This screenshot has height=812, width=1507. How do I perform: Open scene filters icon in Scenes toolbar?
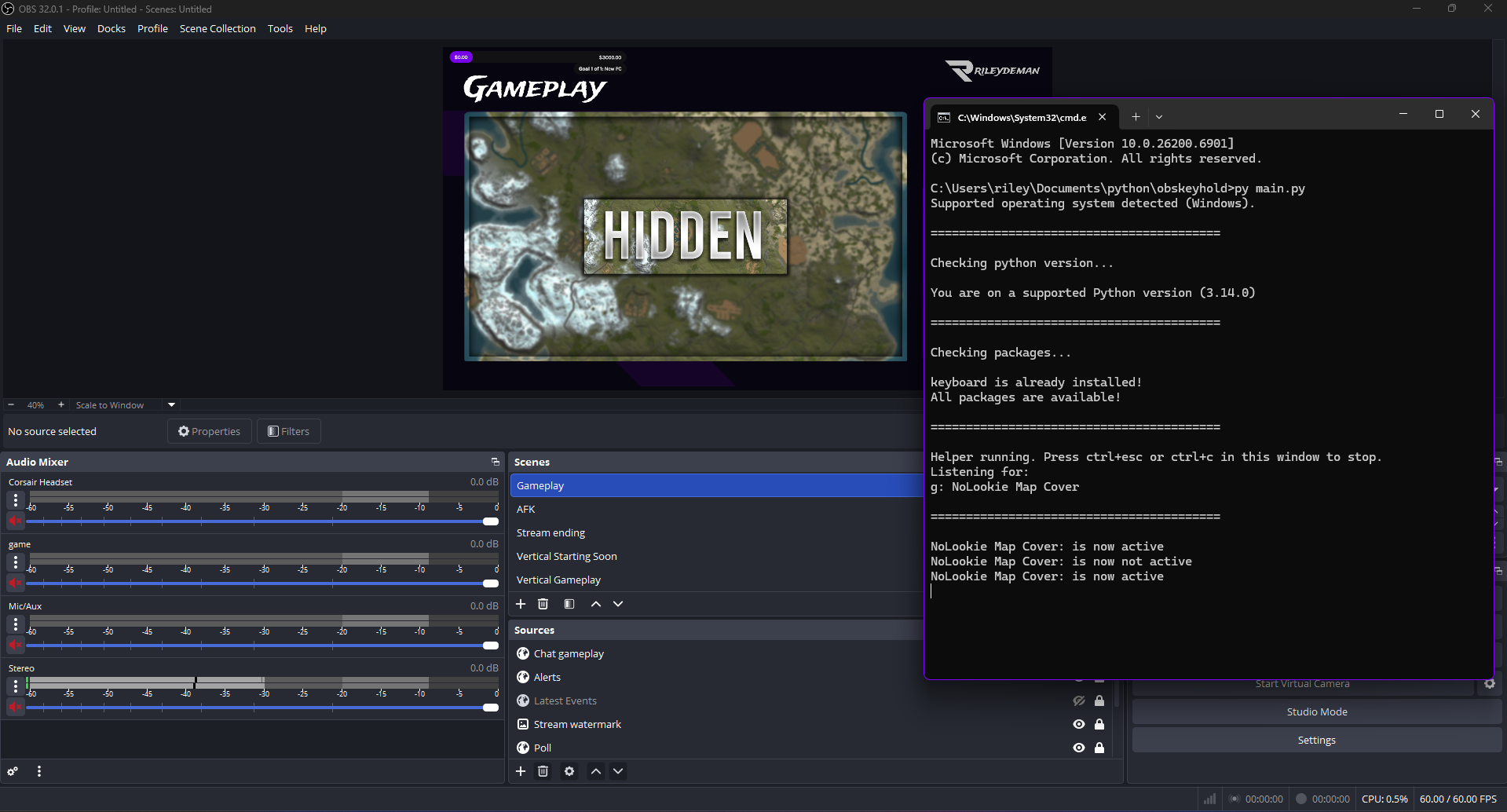point(569,604)
